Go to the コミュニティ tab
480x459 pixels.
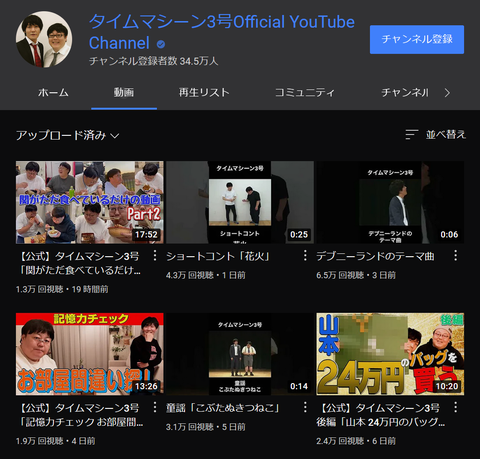tap(304, 92)
